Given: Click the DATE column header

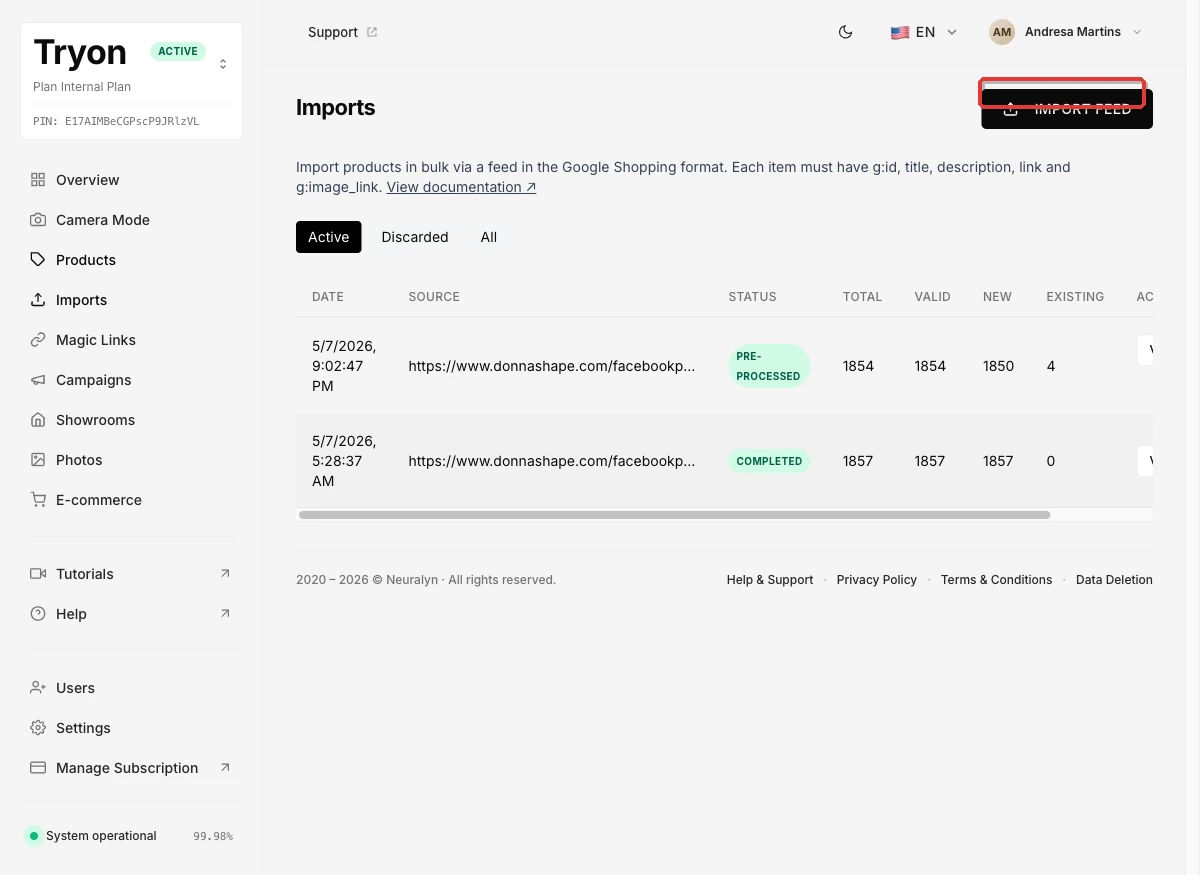Looking at the screenshot, I should [328, 297].
